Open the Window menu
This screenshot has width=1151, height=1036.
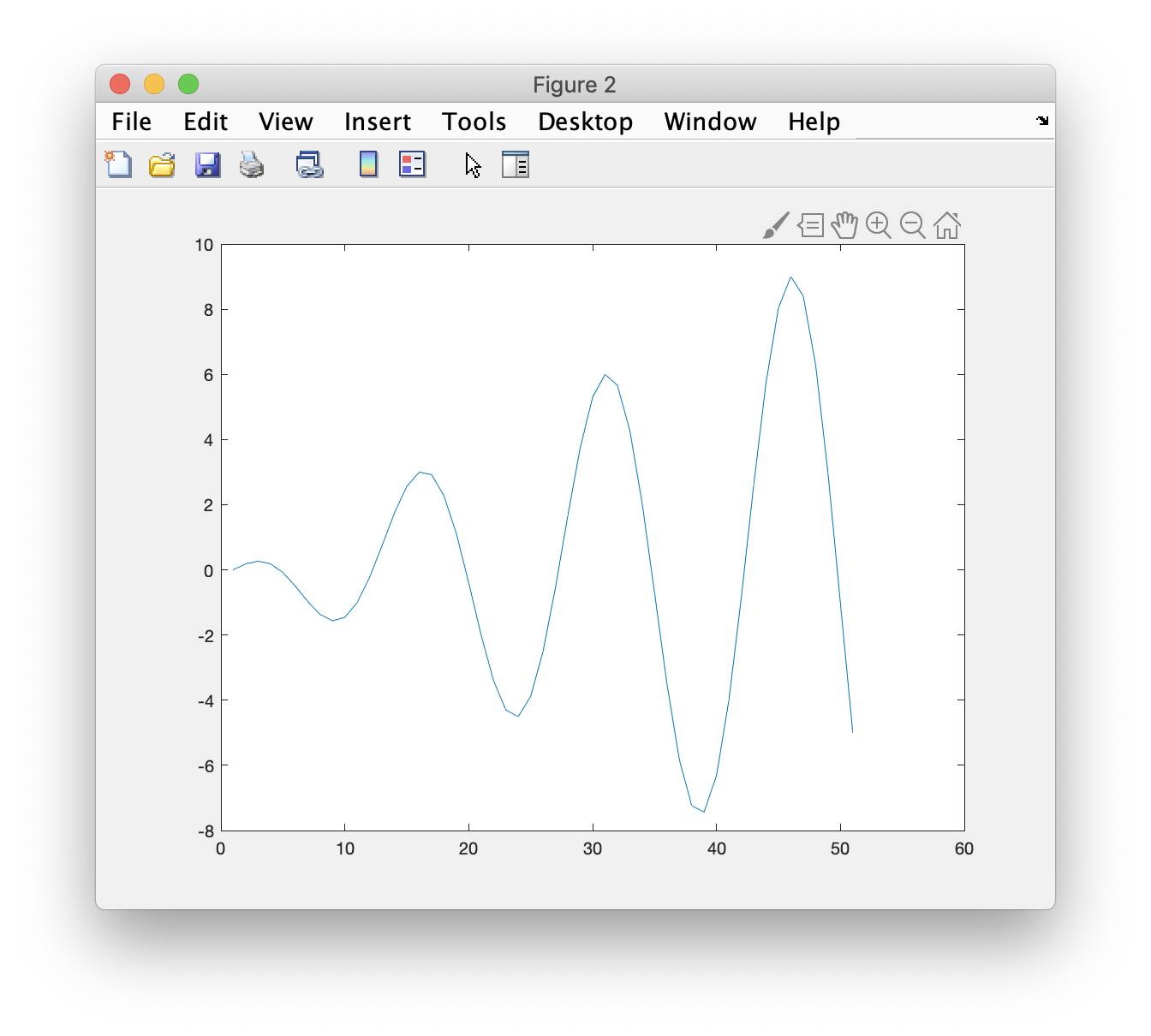click(x=711, y=122)
